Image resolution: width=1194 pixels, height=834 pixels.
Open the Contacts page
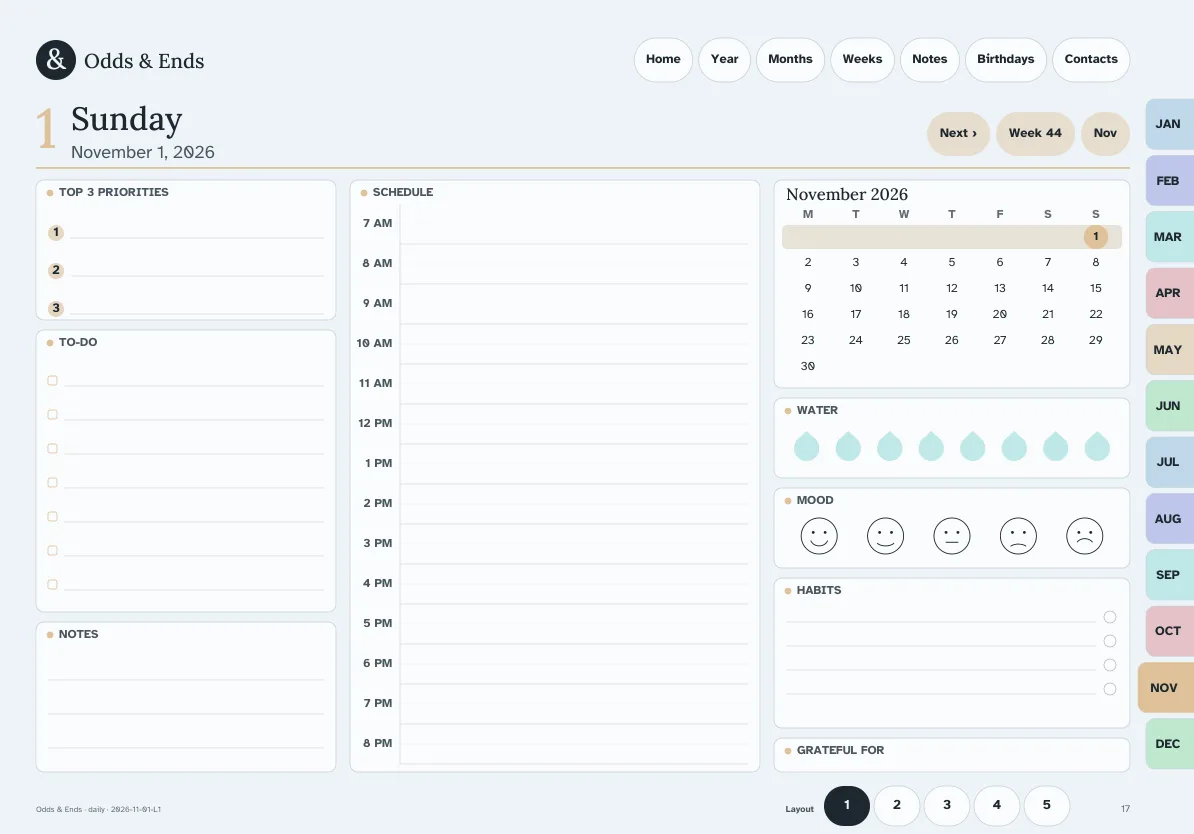click(x=1091, y=59)
